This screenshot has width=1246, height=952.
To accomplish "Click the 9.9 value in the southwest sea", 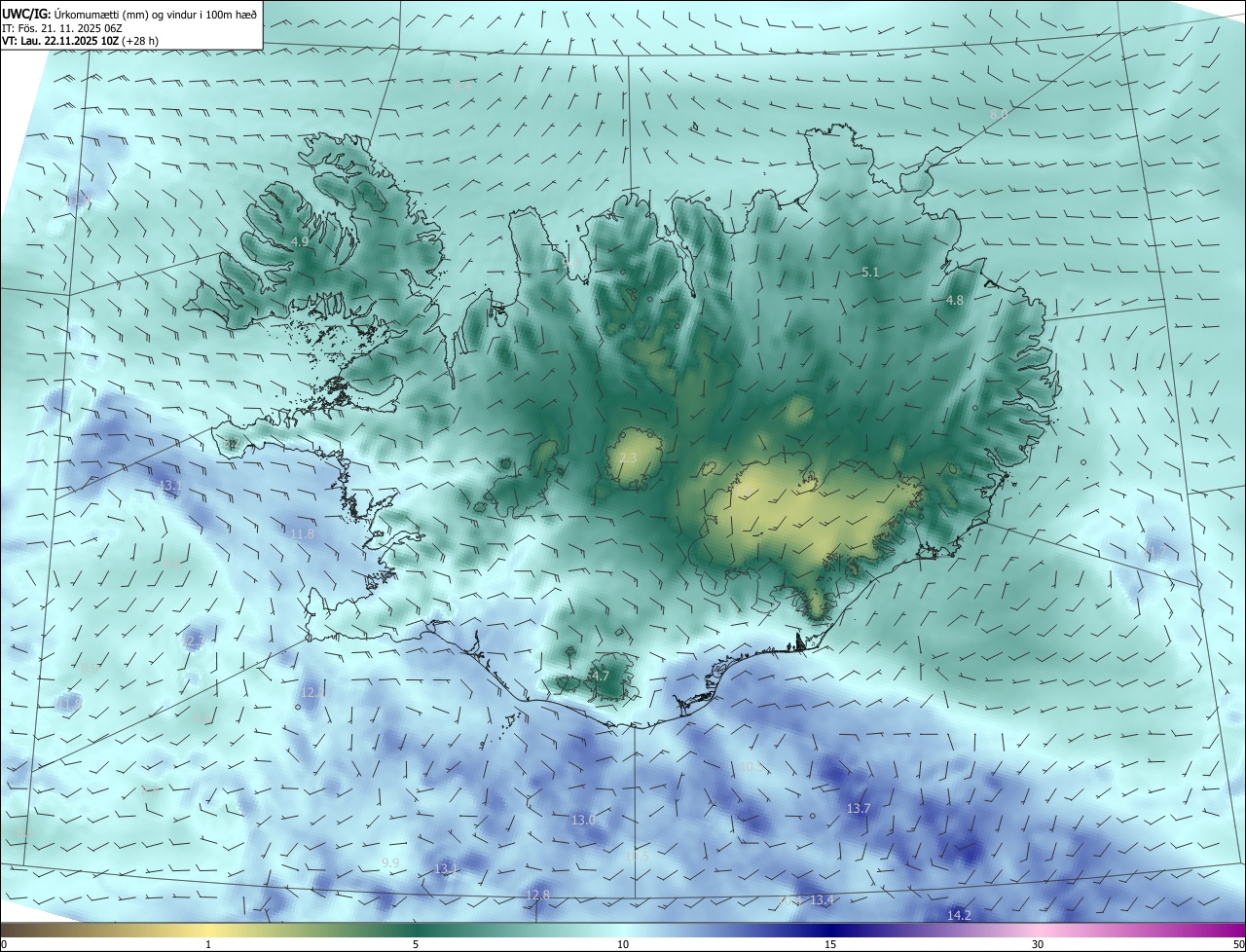I will 390,863.
